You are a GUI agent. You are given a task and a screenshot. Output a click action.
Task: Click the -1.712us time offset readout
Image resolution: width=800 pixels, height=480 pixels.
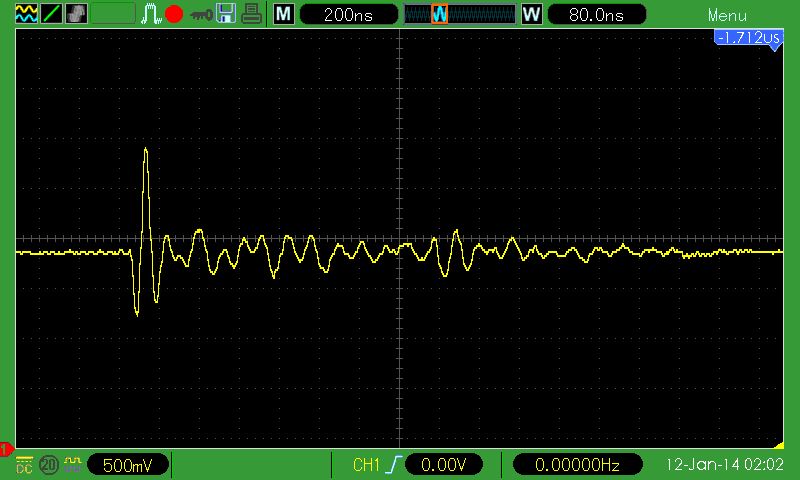tap(748, 37)
